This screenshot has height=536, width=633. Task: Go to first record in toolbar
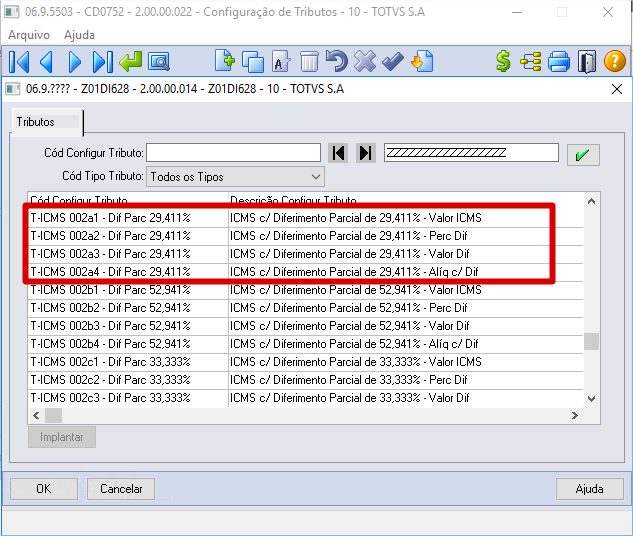click(19, 62)
